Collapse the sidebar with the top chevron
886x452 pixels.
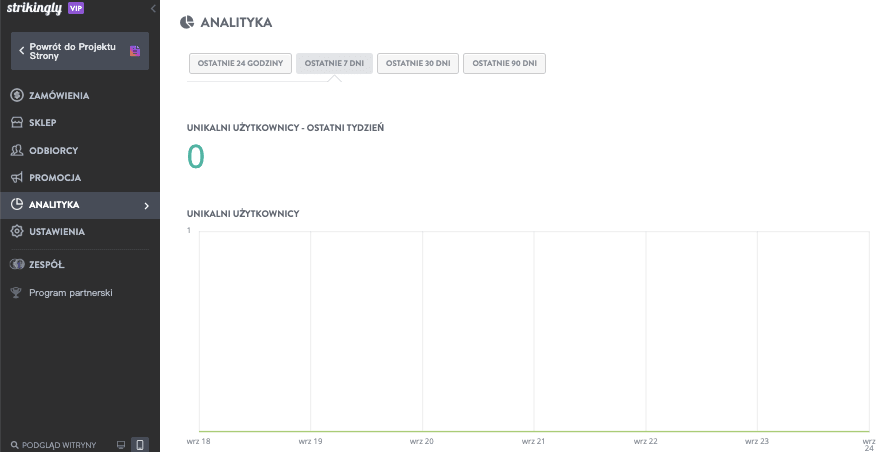[x=153, y=8]
